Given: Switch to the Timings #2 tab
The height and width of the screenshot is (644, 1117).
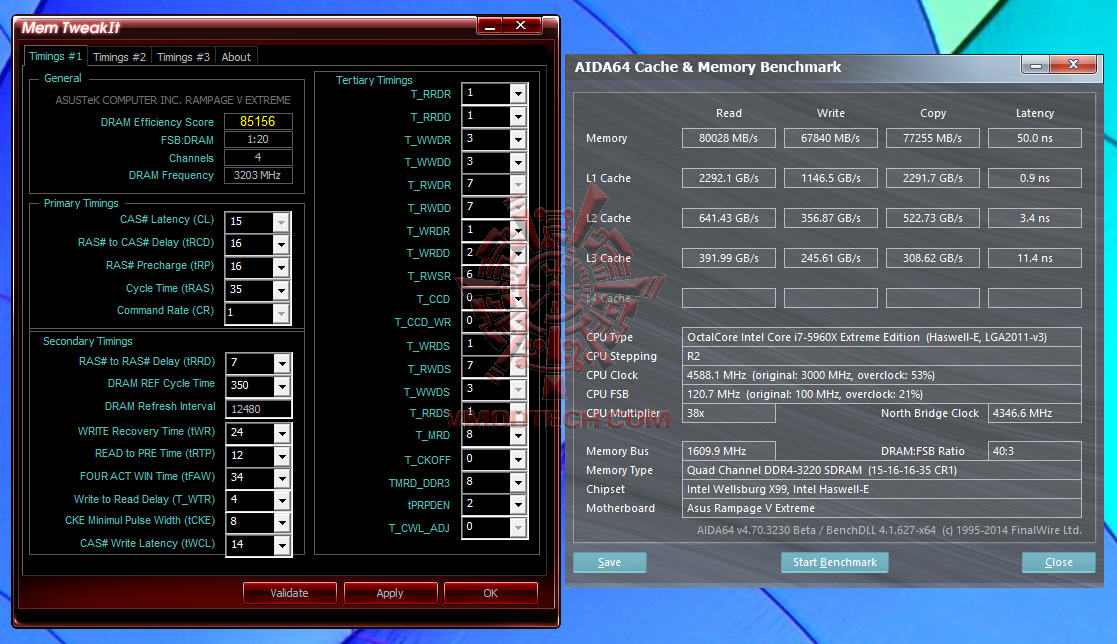Looking at the screenshot, I should point(119,57).
